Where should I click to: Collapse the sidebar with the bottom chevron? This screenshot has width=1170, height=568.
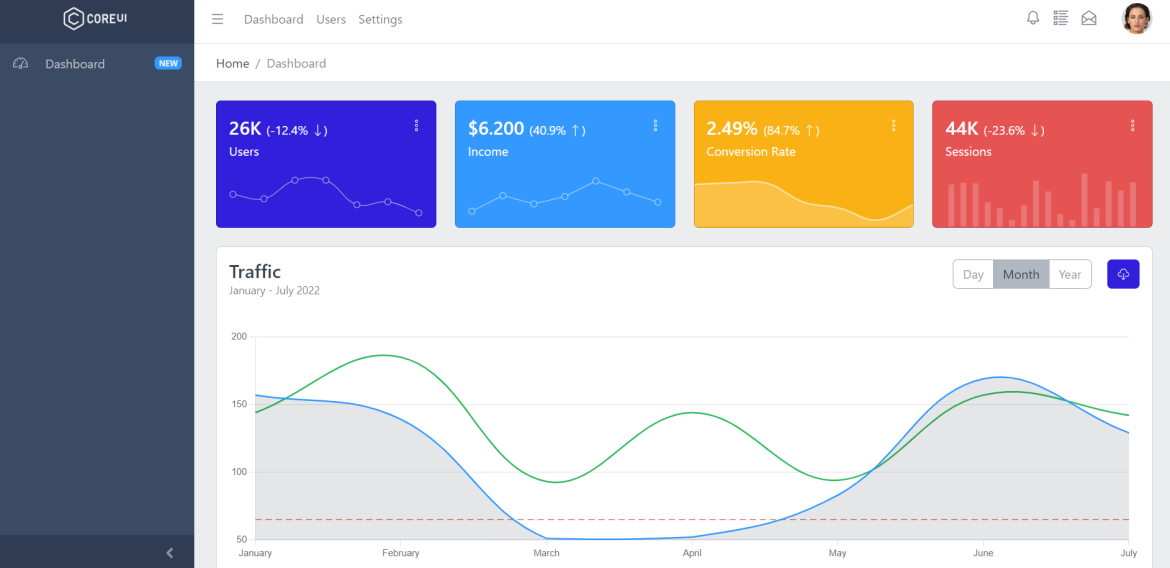169,552
